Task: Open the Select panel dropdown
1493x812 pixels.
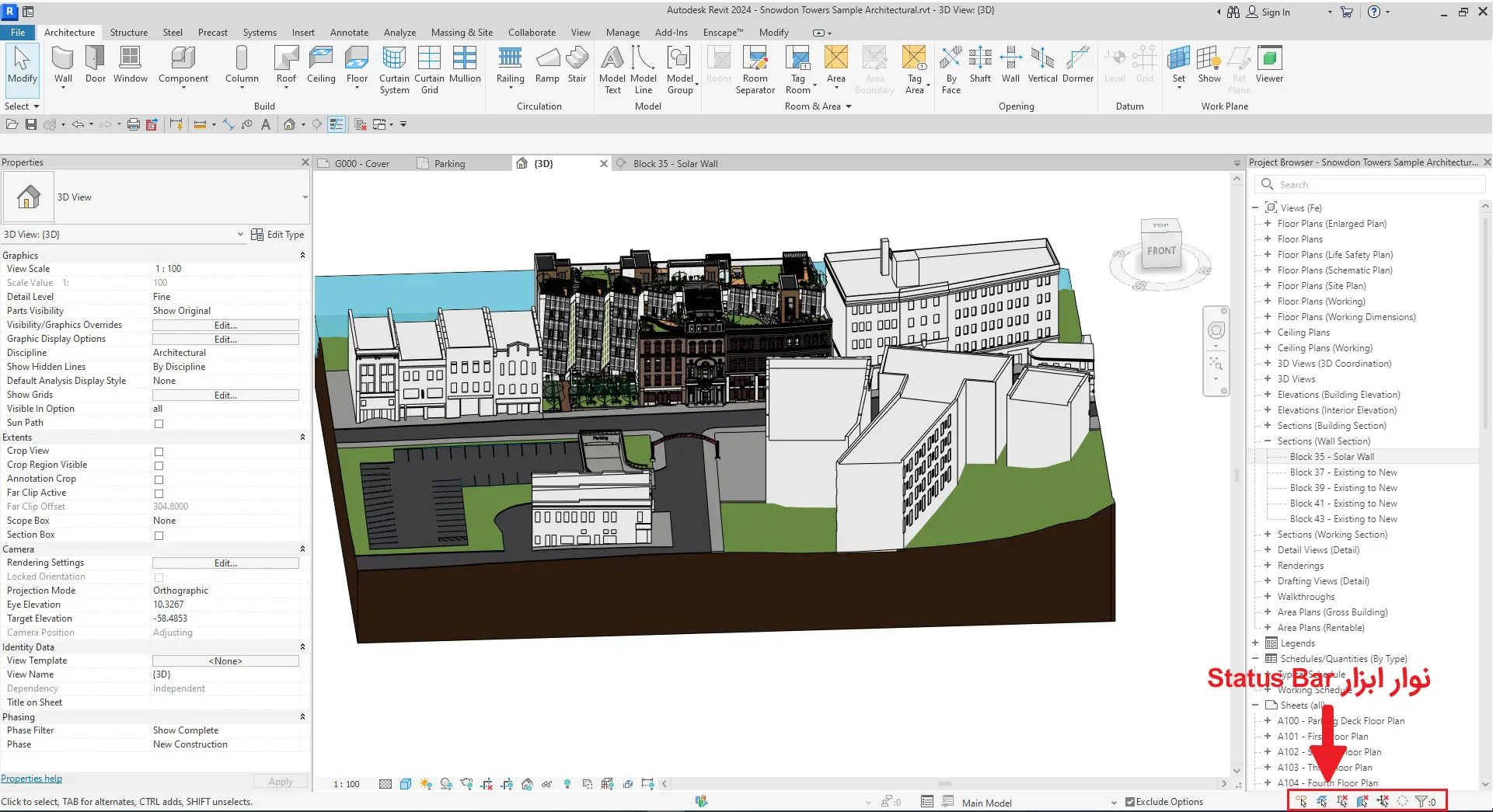Action: pyautogui.click(x=22, y=106)
